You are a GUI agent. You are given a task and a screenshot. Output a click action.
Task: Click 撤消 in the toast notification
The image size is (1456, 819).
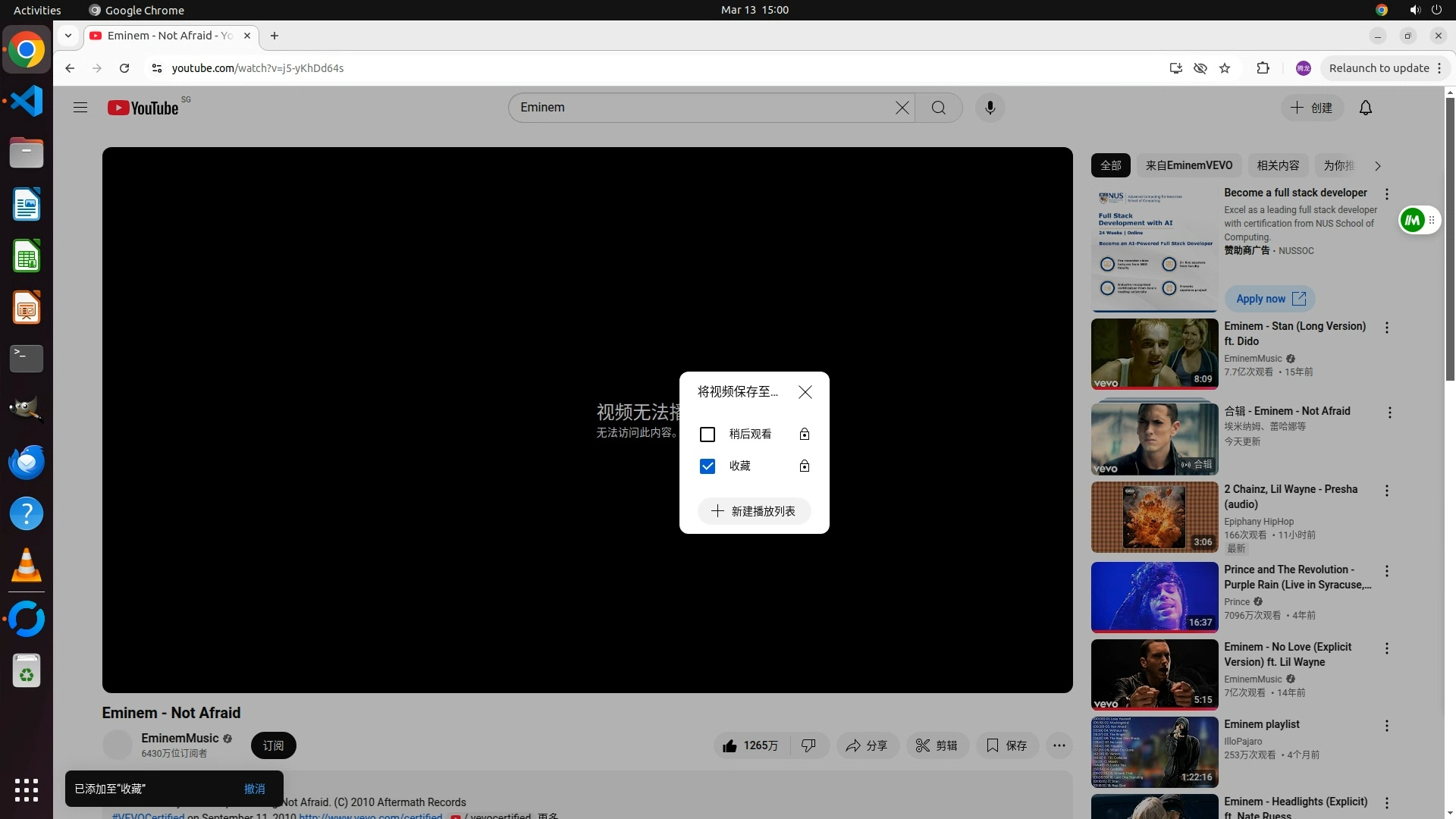(254, 789)
